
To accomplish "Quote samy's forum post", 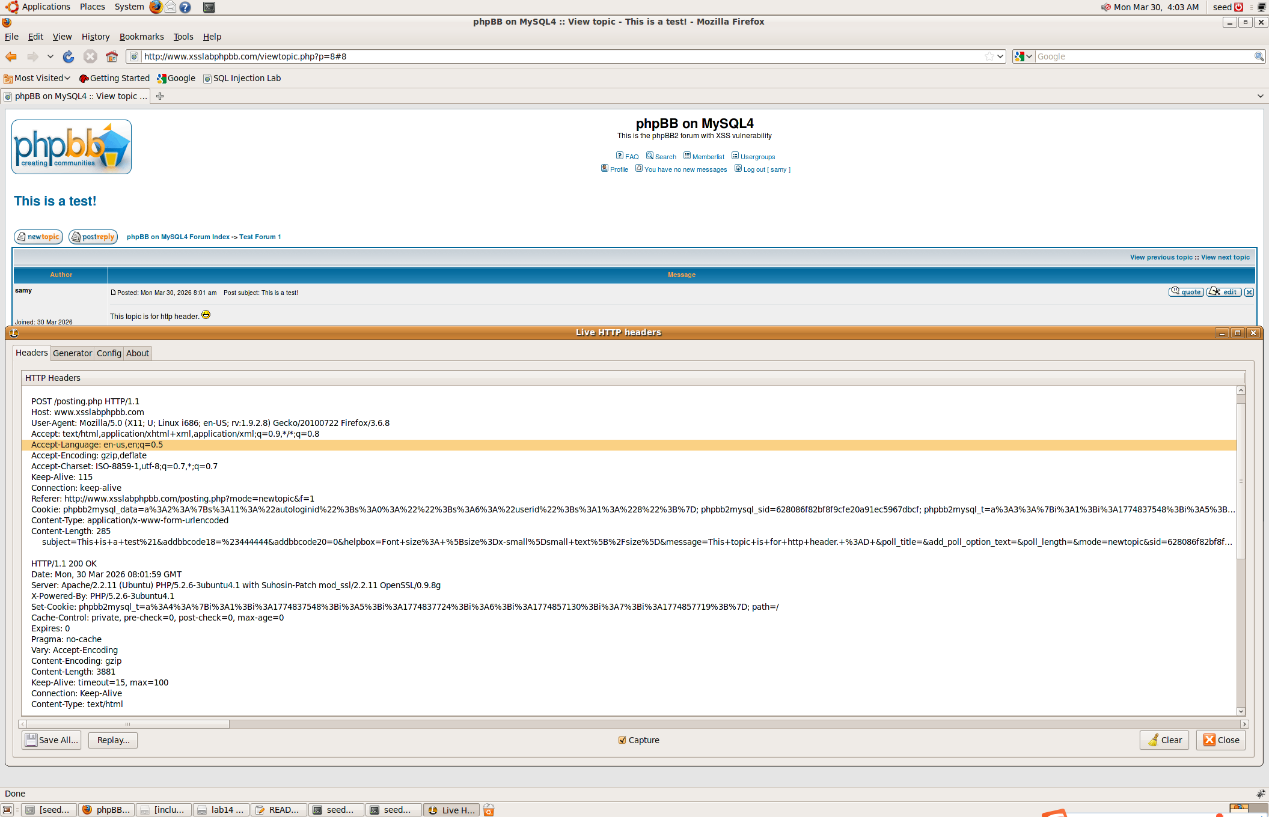I will 1185,292.
